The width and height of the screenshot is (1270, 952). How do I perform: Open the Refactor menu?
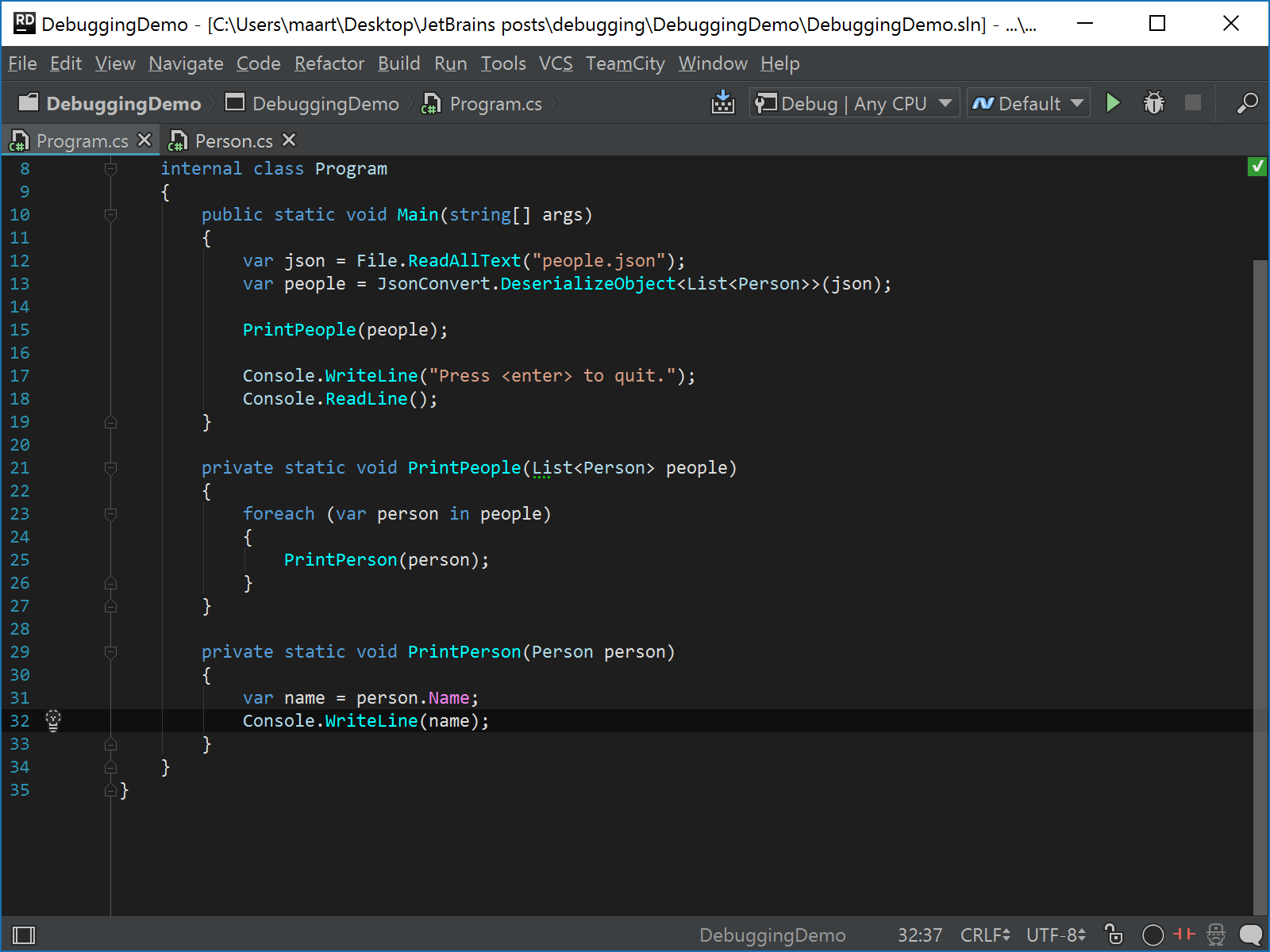coord(329,63)
